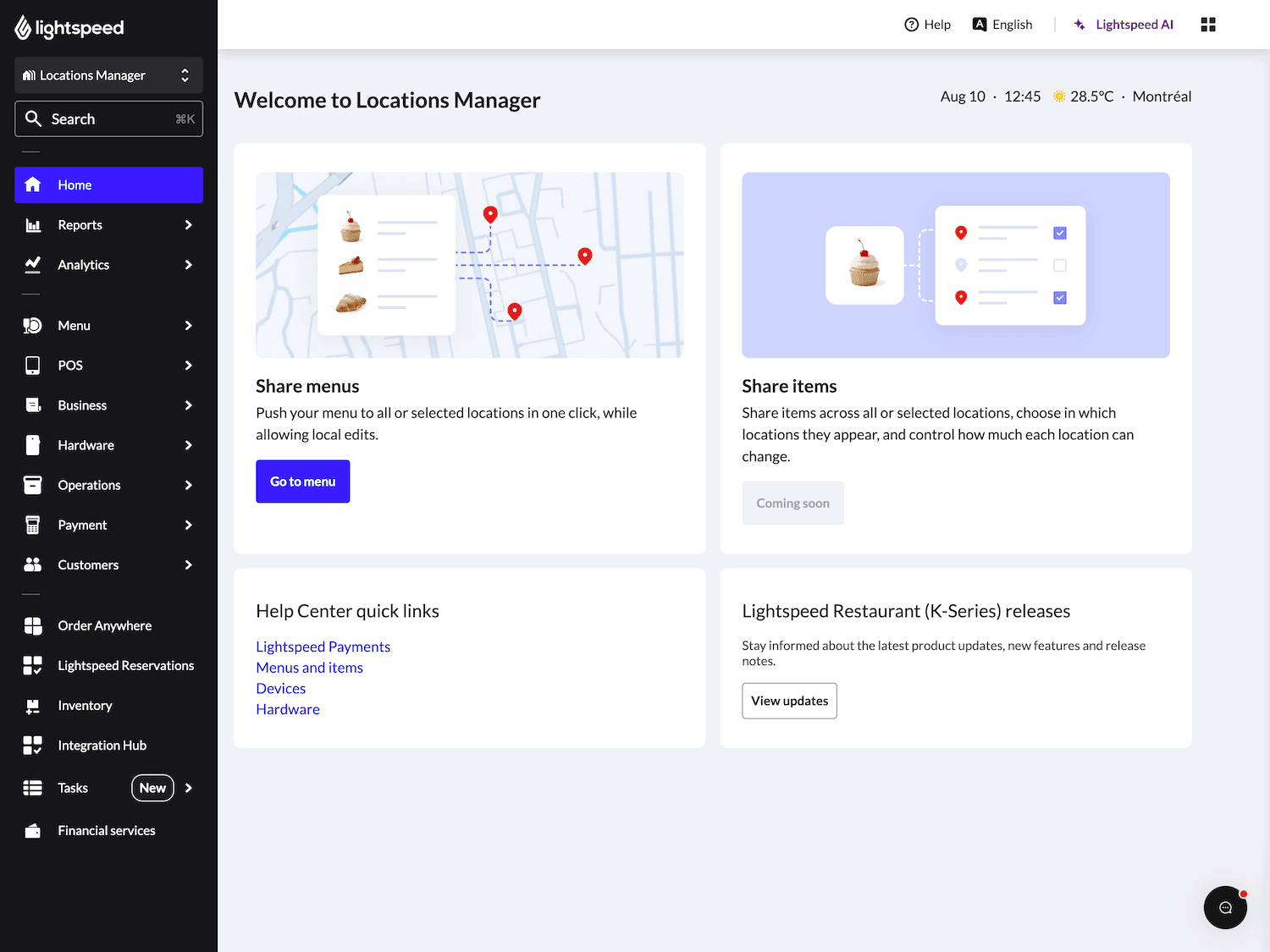Viewport: 1270px width, 952px height.
Task: Click the language translate icon
Action: pos(980,25)
